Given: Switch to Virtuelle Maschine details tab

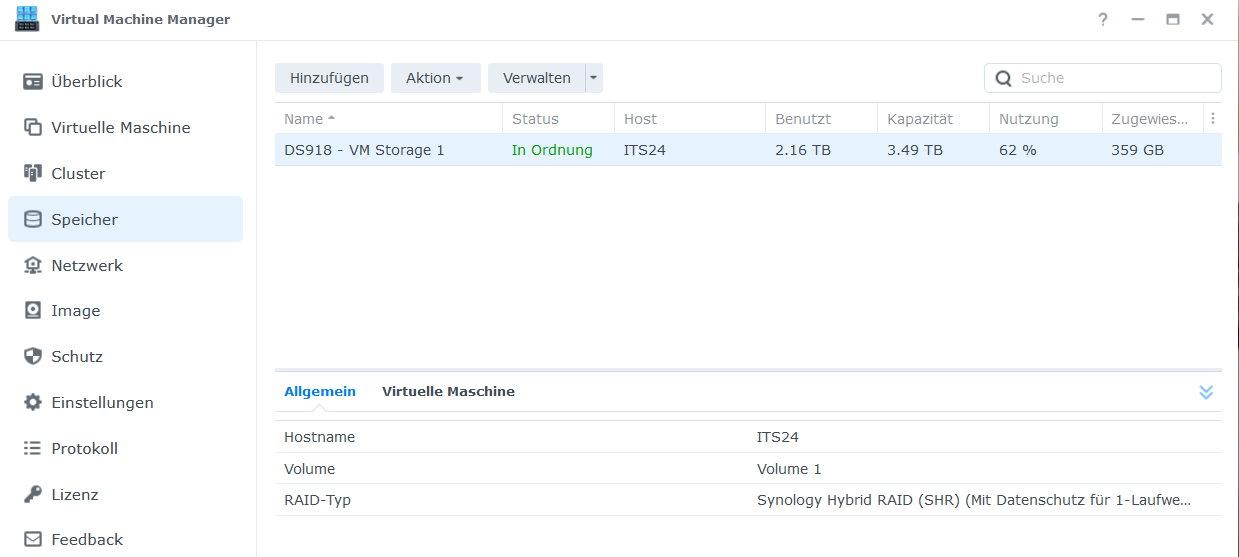Looking at the screenshot, I should (448, 392).
